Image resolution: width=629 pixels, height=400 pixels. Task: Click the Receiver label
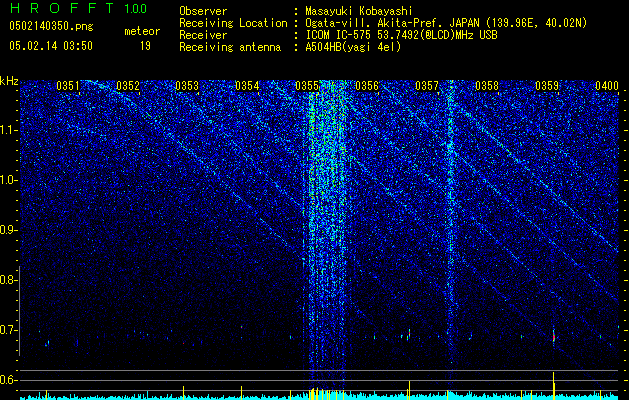coord(203,35)
